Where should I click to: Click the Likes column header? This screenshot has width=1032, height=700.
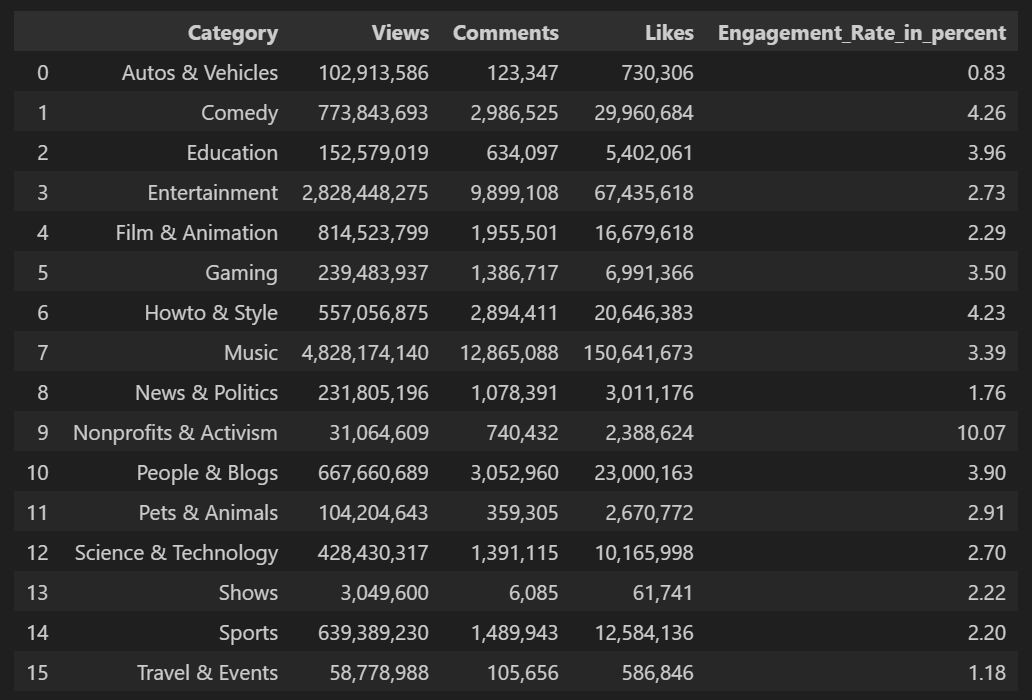coord(669,33)
